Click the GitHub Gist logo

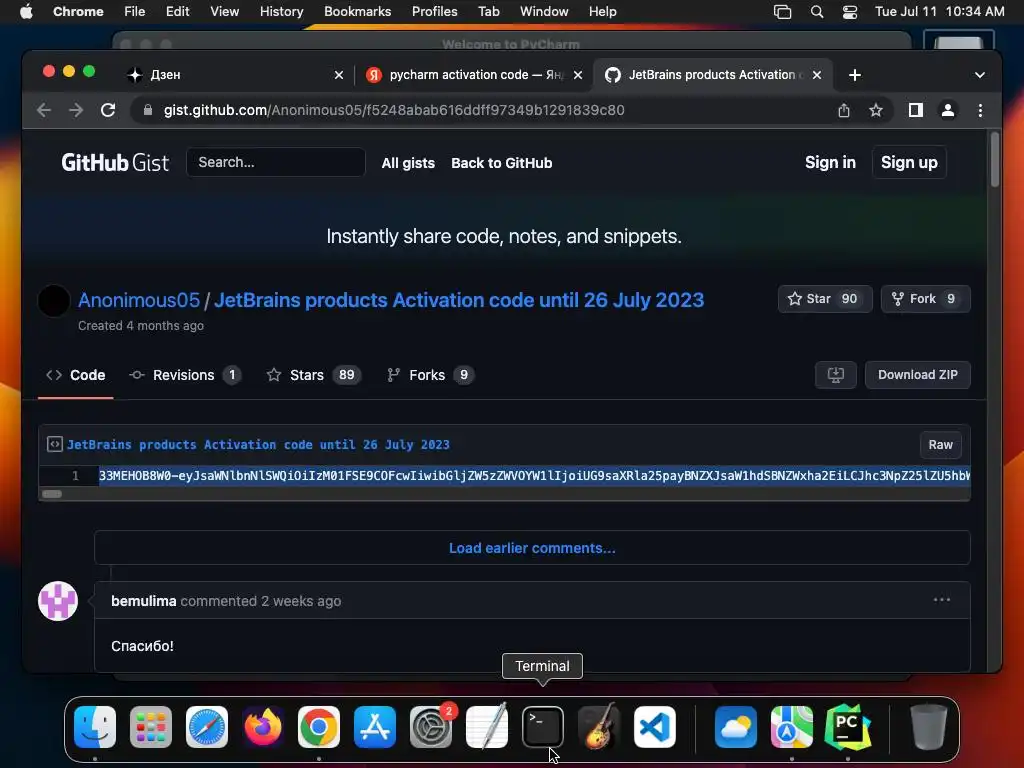[x=115, y=163]
